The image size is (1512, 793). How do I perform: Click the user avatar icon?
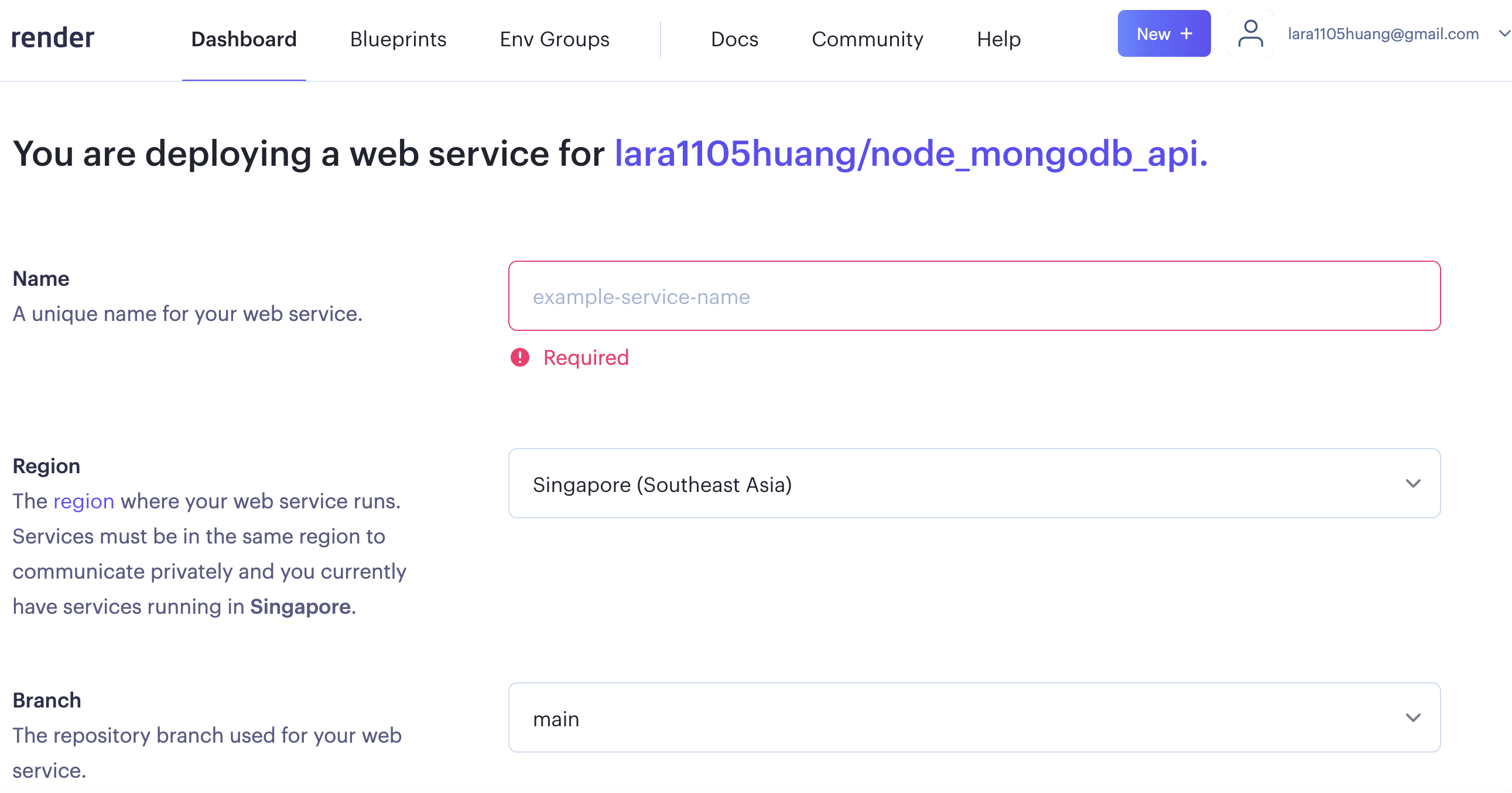click(x=1250, y=33)
